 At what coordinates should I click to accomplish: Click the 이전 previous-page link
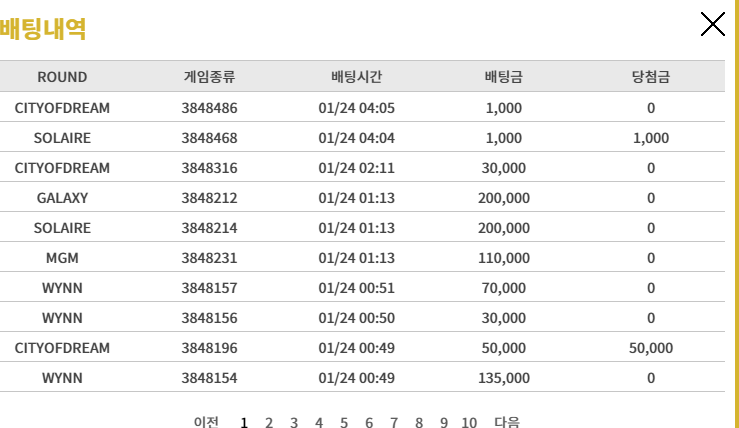pyautogui.click(x=206, y=422)
